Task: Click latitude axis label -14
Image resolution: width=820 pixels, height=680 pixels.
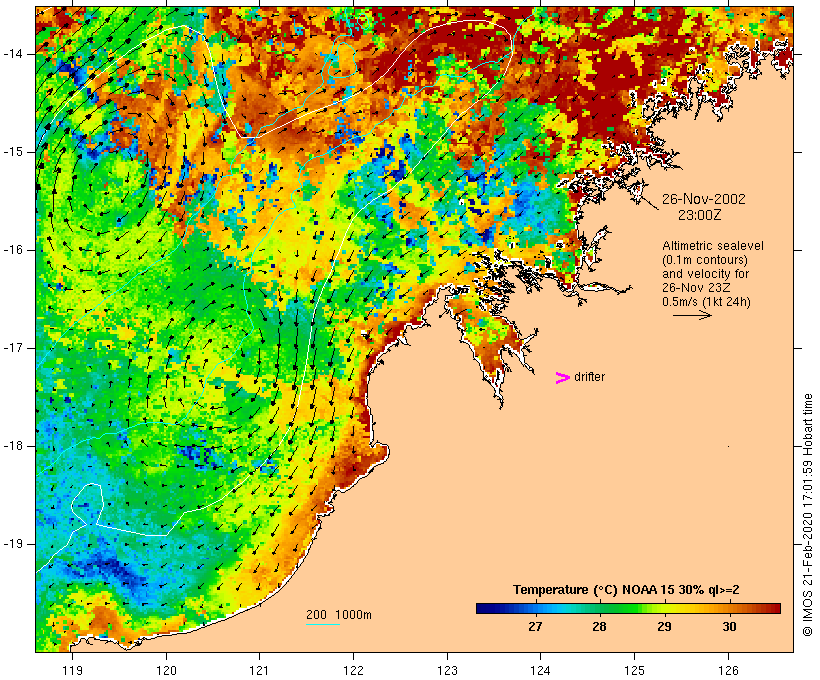Action: tap(12, 54)
